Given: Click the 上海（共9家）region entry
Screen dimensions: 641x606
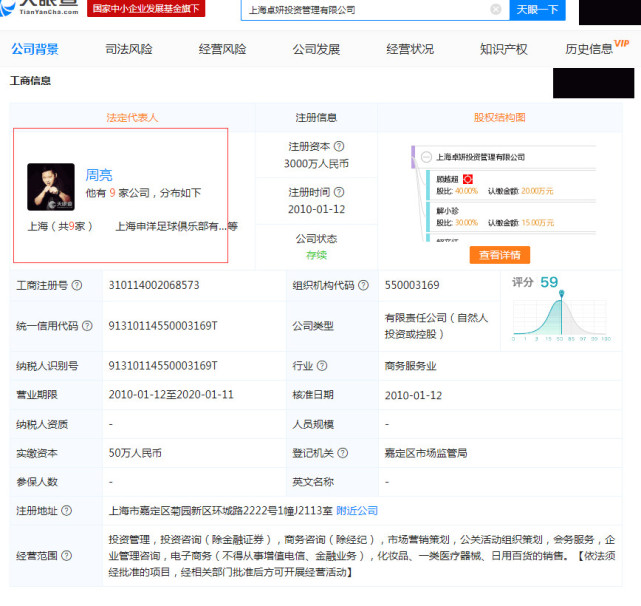Looking at the screenshot, I should point(61,226).
